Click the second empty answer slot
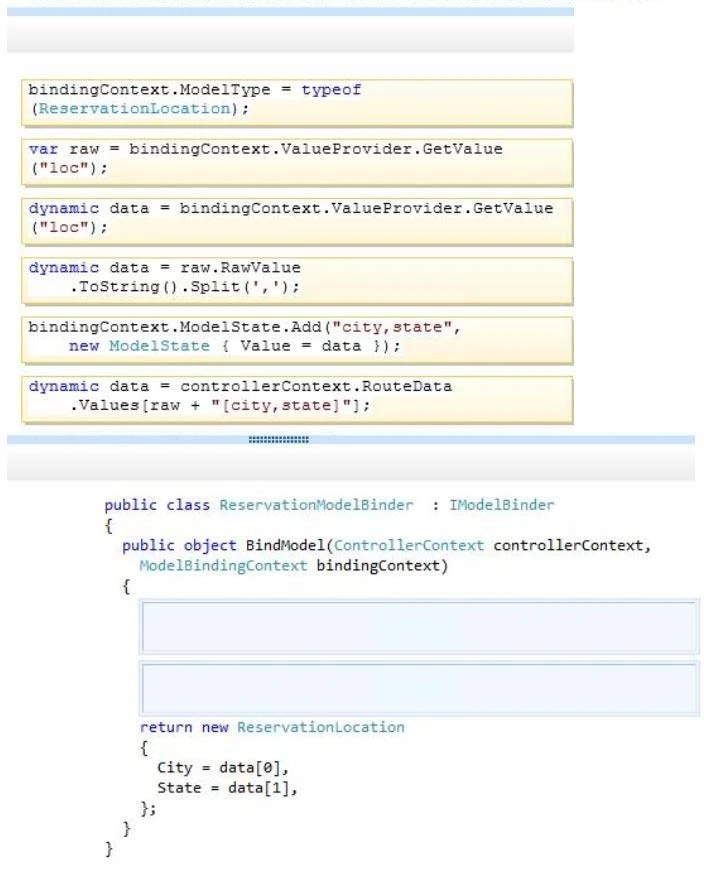The height and width of the screenshot is (871, 704). point(419,689)
